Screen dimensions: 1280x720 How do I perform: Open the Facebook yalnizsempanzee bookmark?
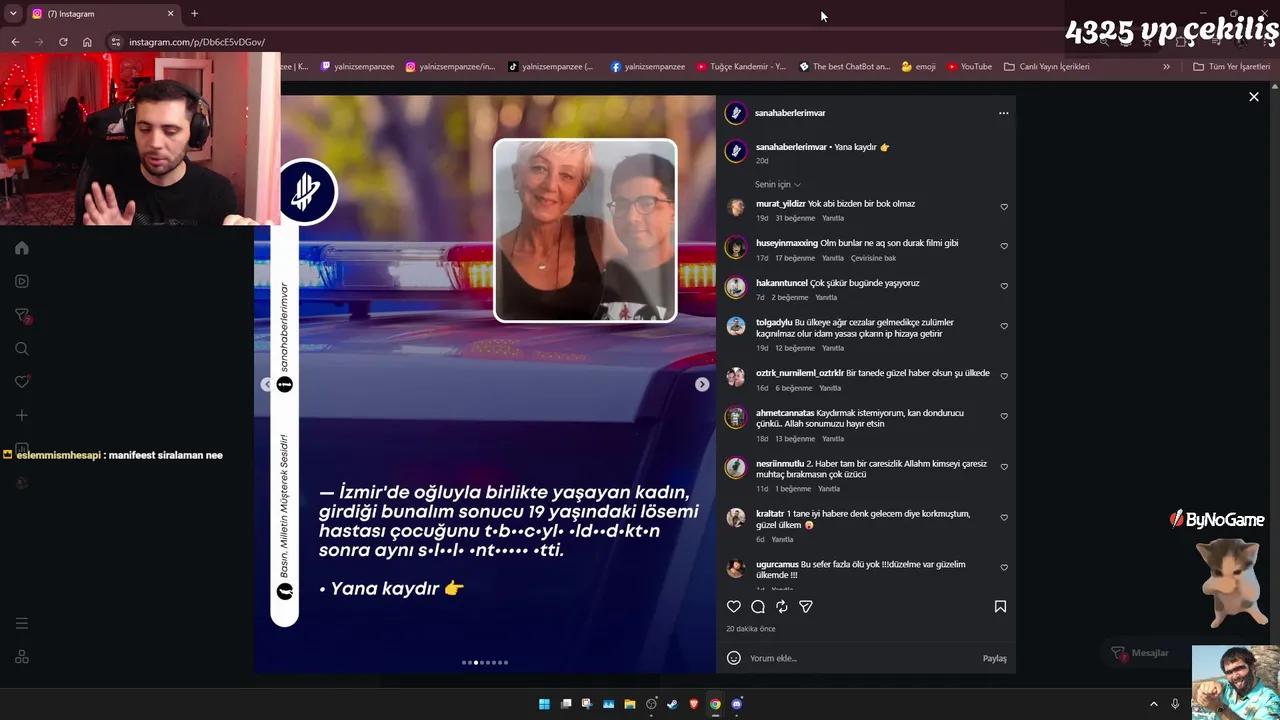click(x=647, y=67)
